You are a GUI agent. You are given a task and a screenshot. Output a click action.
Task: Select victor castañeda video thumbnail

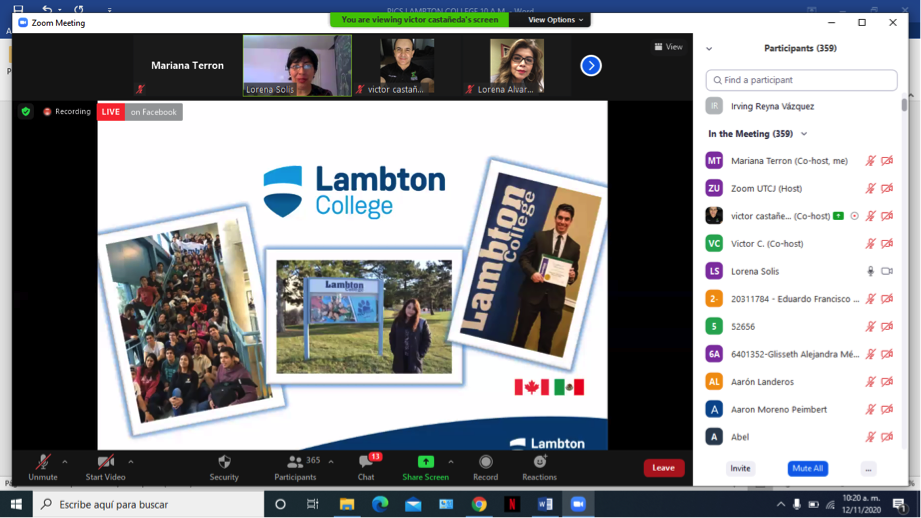click(406, 65)
